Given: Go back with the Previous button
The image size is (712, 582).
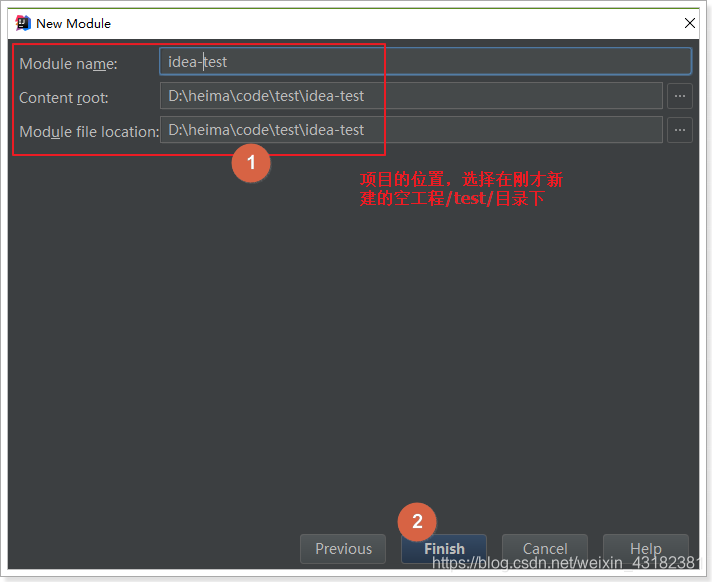Looking at the screenshot, I should click(343, 549).
